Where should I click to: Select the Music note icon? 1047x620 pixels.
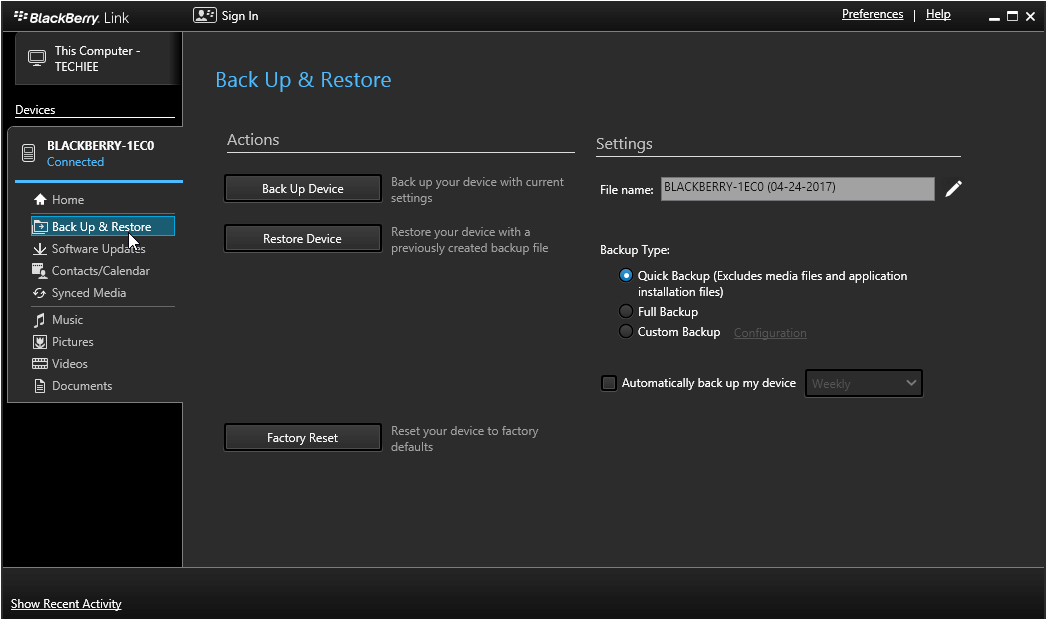click(x=39, y=319)
